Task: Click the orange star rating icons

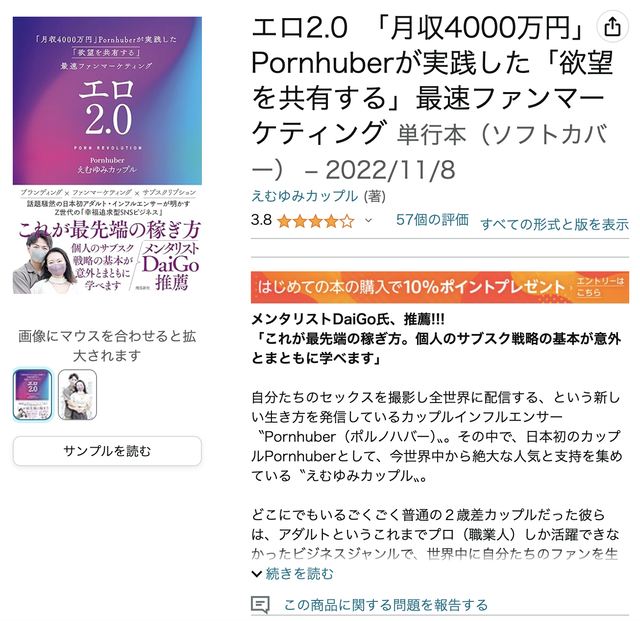Action: click(x=316, y=221)
